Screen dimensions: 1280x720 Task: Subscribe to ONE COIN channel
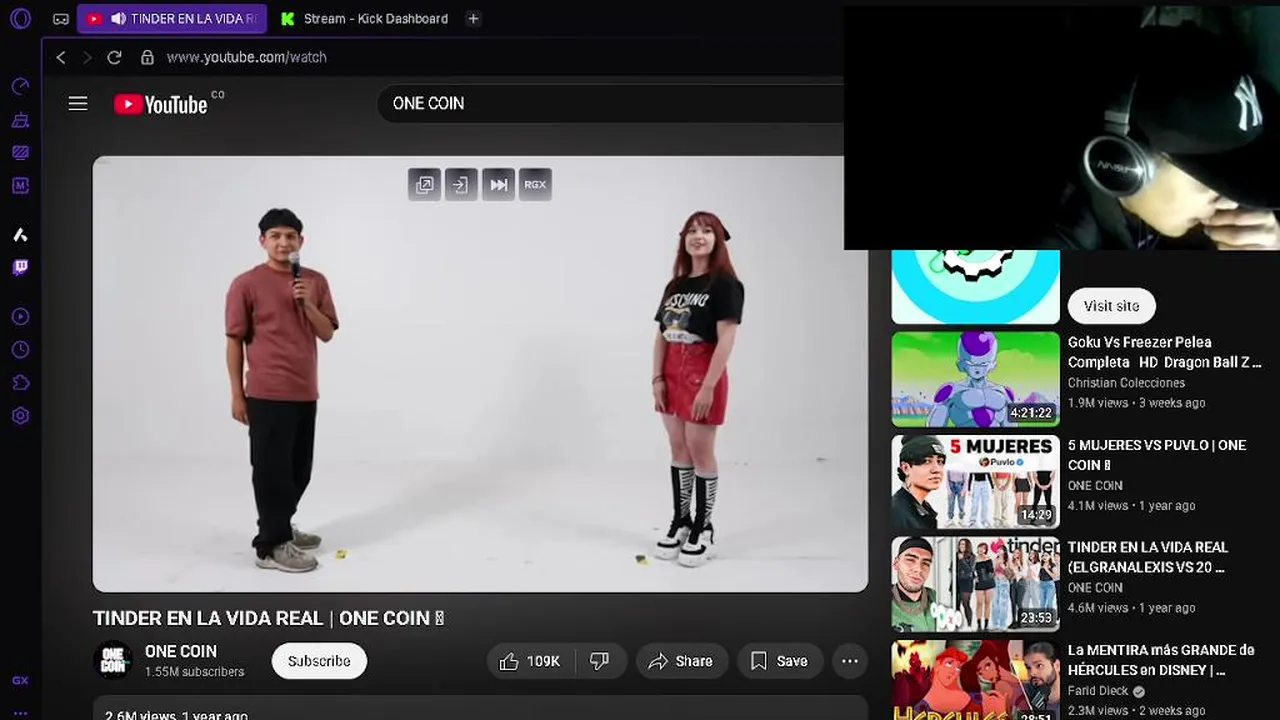[319, 661]
